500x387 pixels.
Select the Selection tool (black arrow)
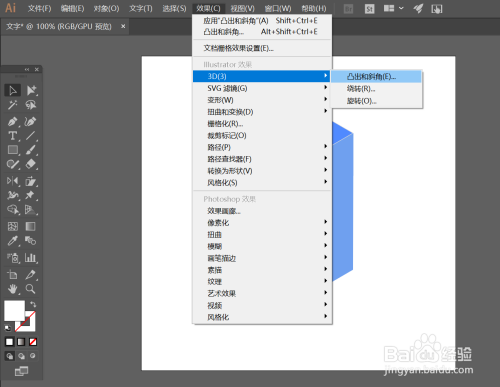(x=13, y=90)
